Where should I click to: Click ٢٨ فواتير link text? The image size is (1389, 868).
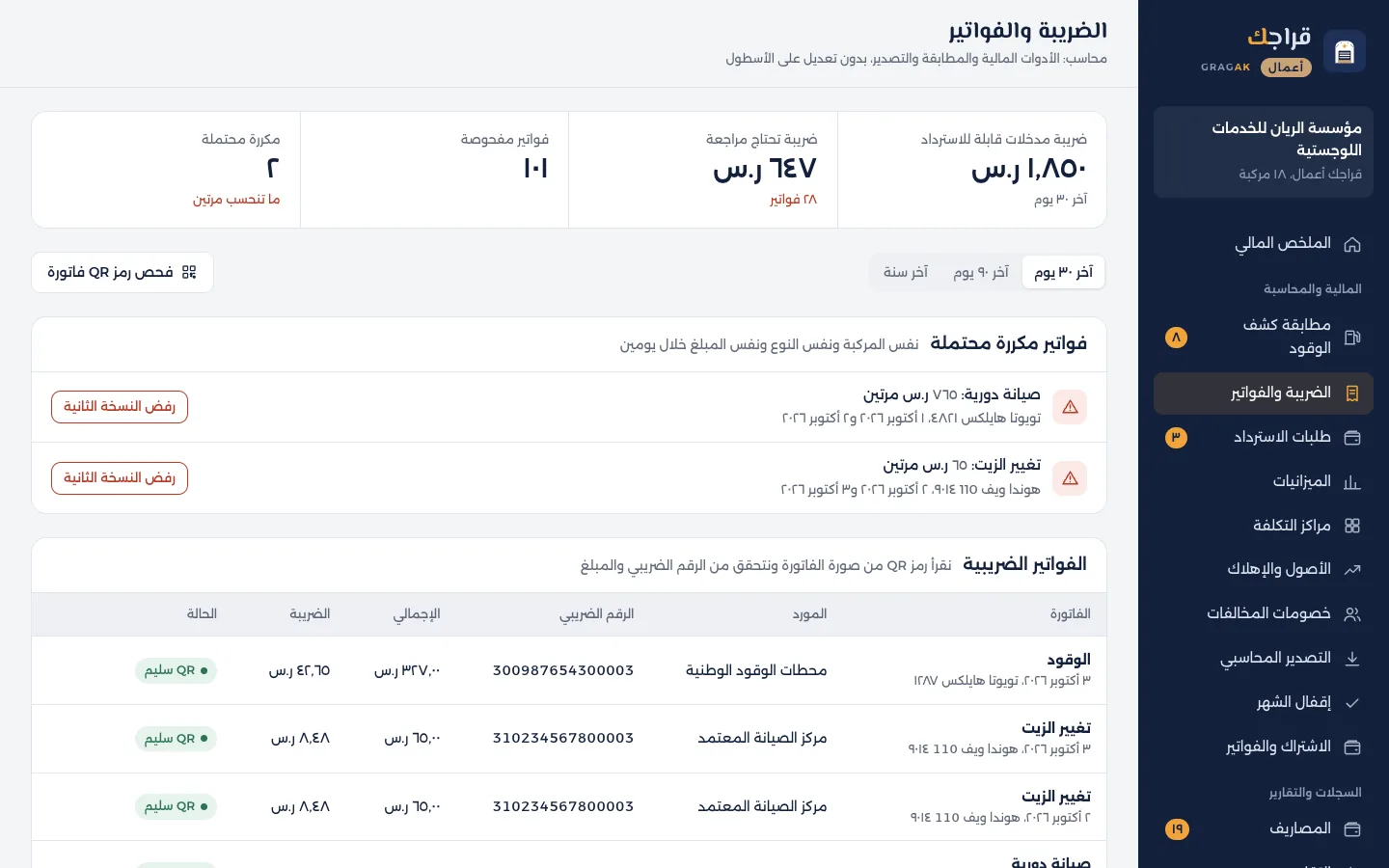(x=793, y=200)
